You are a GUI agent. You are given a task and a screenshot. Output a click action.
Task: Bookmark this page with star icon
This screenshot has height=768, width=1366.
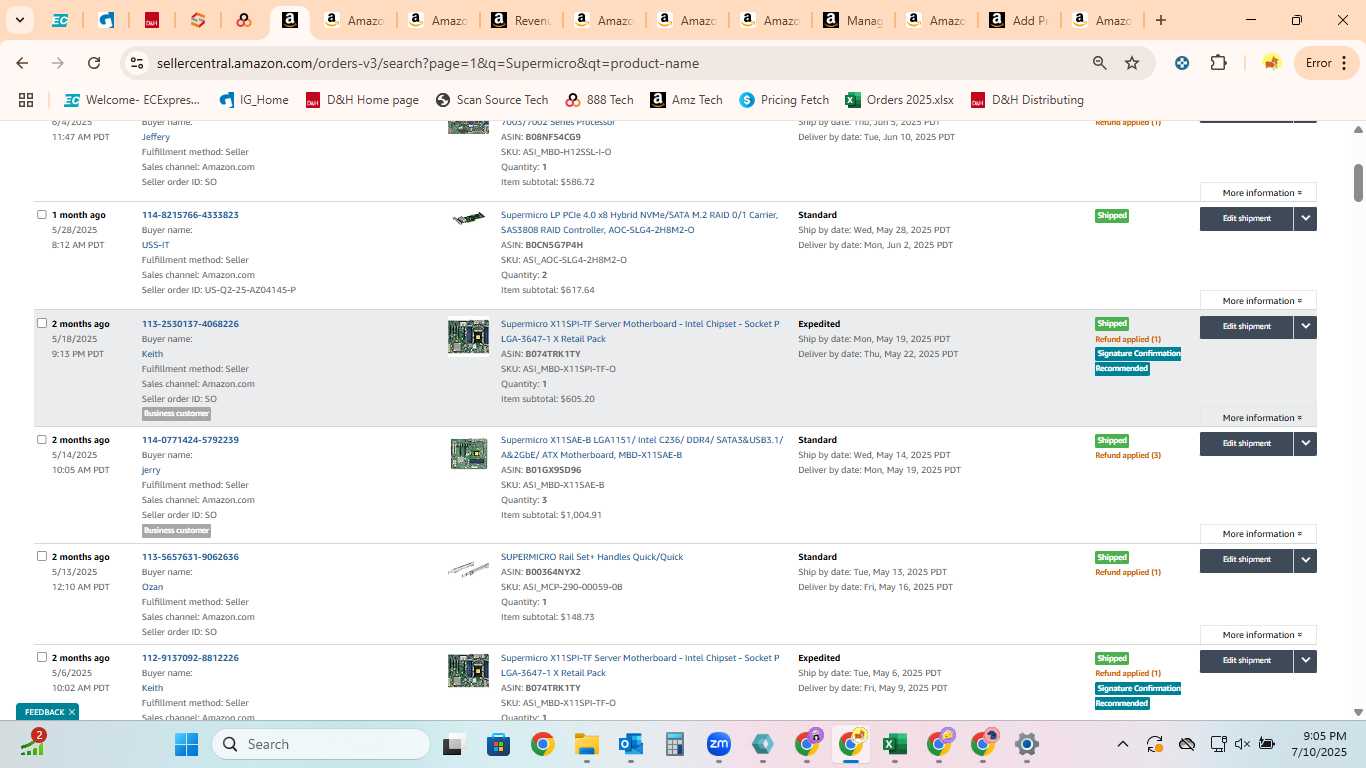(x=1132, y=63)
